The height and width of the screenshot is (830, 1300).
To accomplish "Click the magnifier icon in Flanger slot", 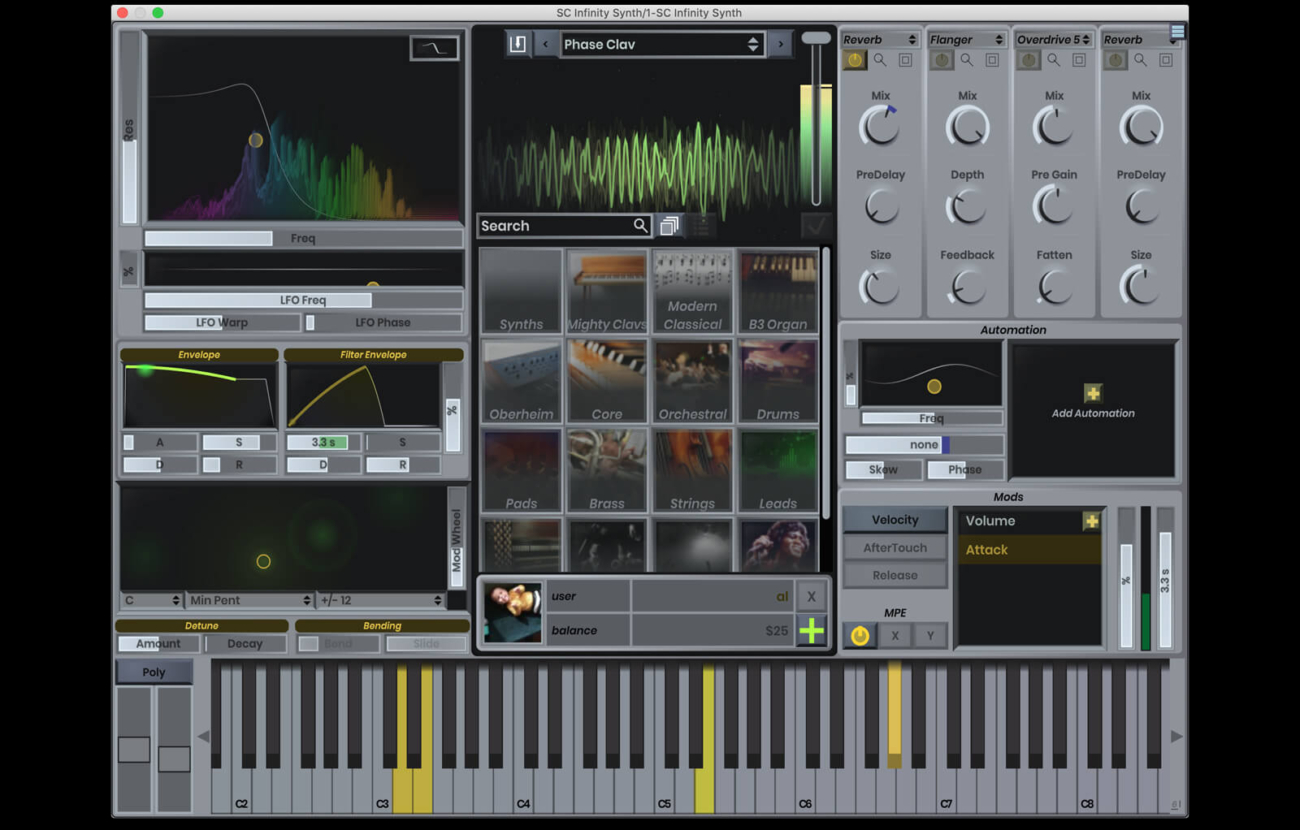I will coord(967,60).
